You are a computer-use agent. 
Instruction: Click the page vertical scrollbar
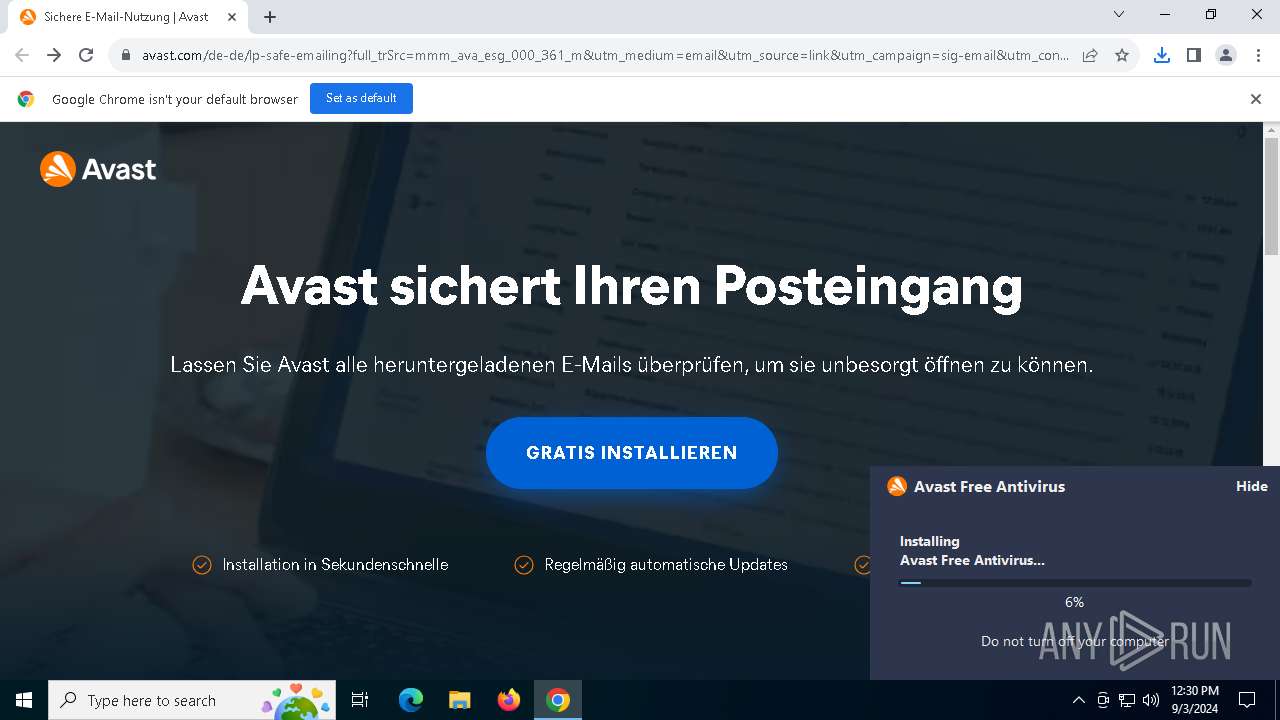point(1271,195)
